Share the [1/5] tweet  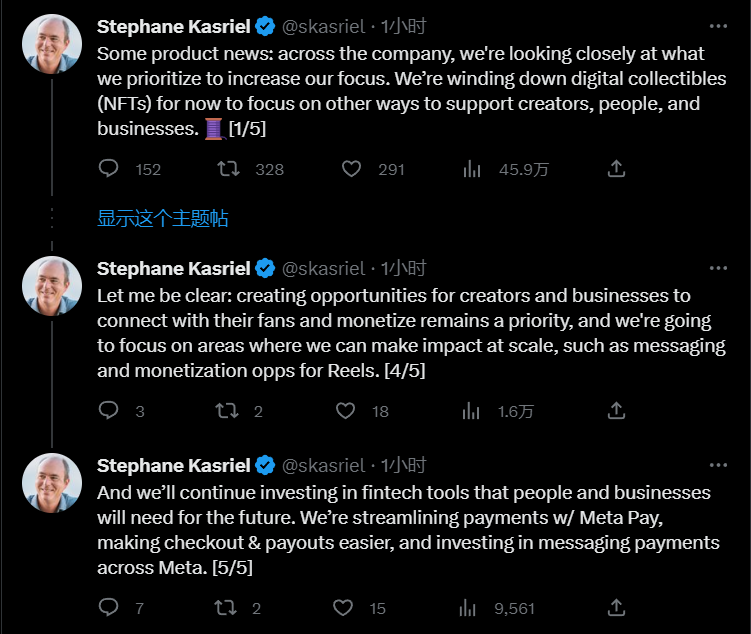point(617,169)
